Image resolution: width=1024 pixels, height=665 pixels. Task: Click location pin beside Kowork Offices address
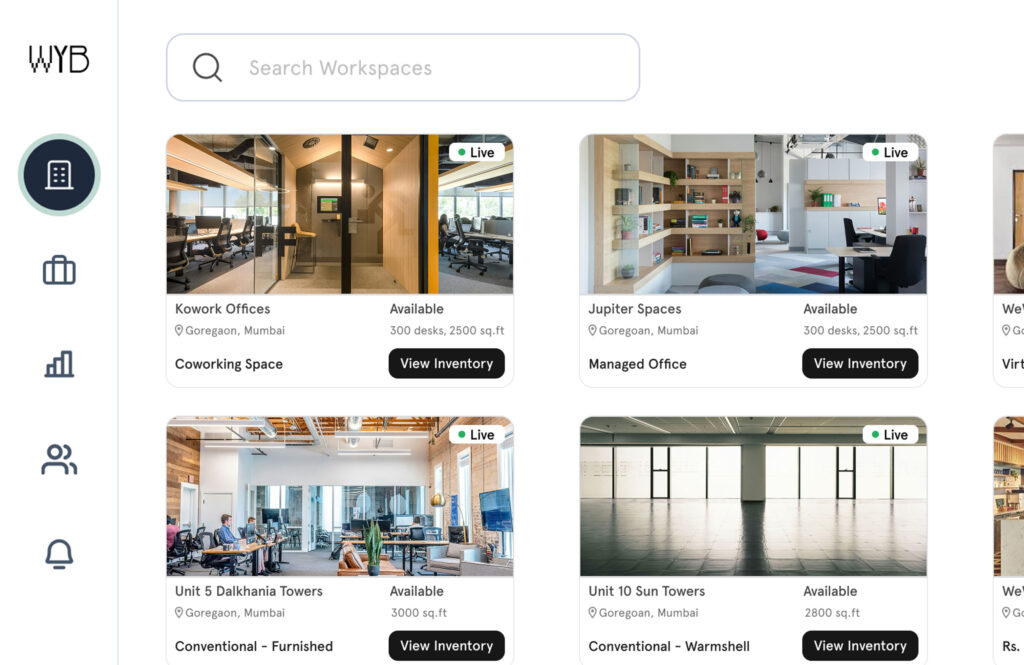tap(179, 331)
